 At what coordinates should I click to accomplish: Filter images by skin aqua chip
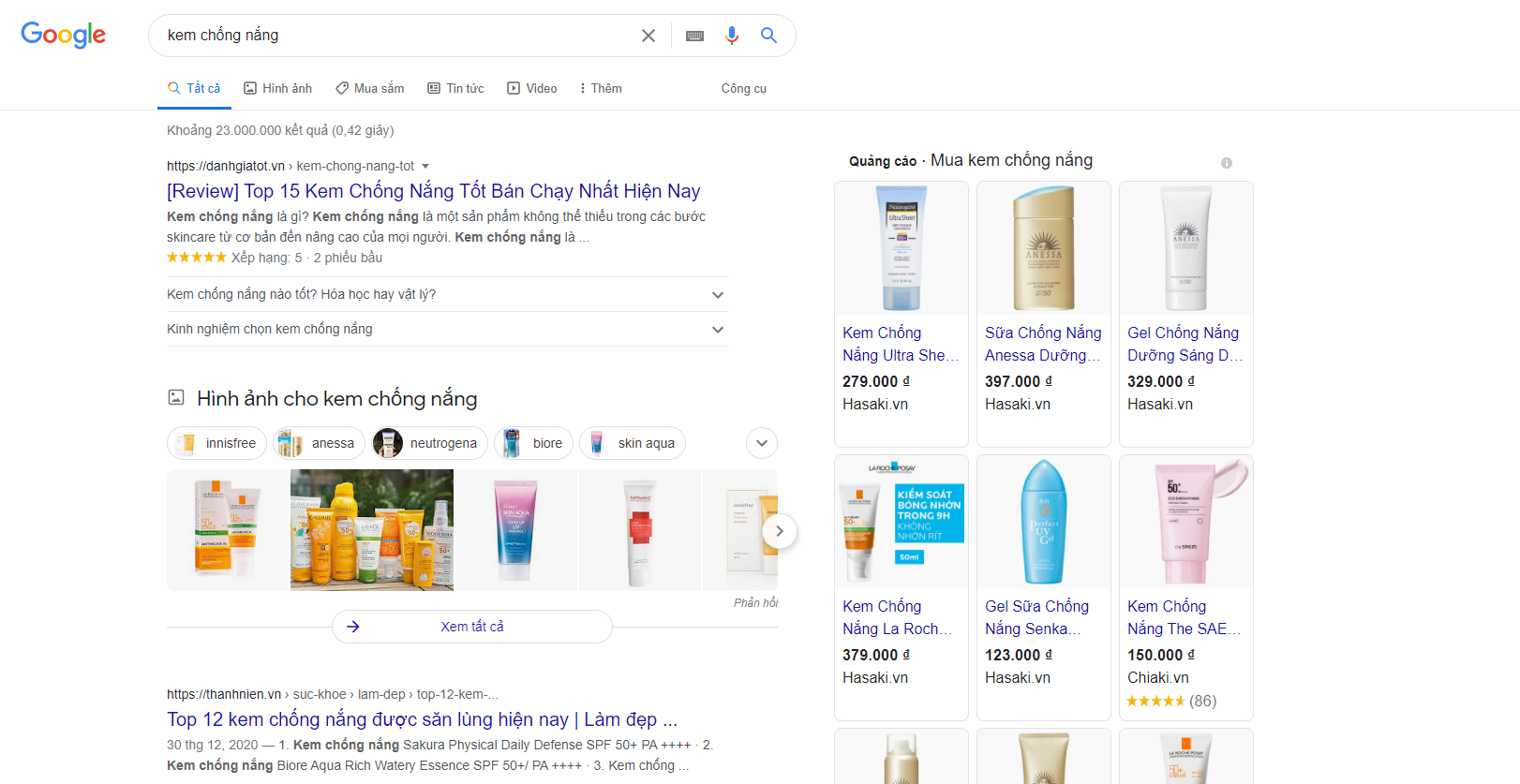(x=633, y=443)
